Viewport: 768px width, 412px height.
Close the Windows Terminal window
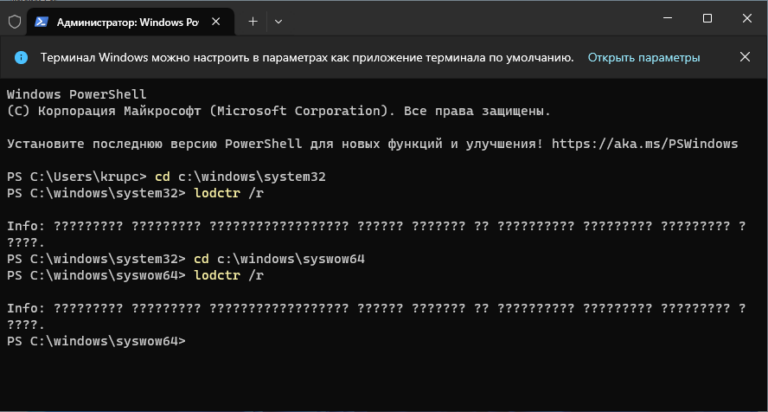pyautogui.click(x=747, y=19)
